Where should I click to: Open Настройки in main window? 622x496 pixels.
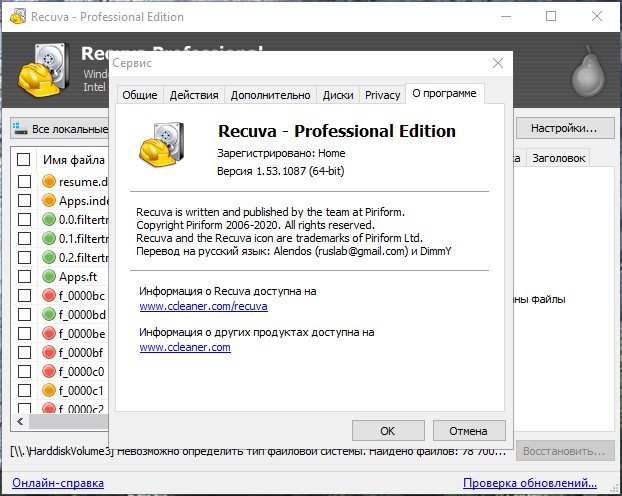tap(565, 128)
